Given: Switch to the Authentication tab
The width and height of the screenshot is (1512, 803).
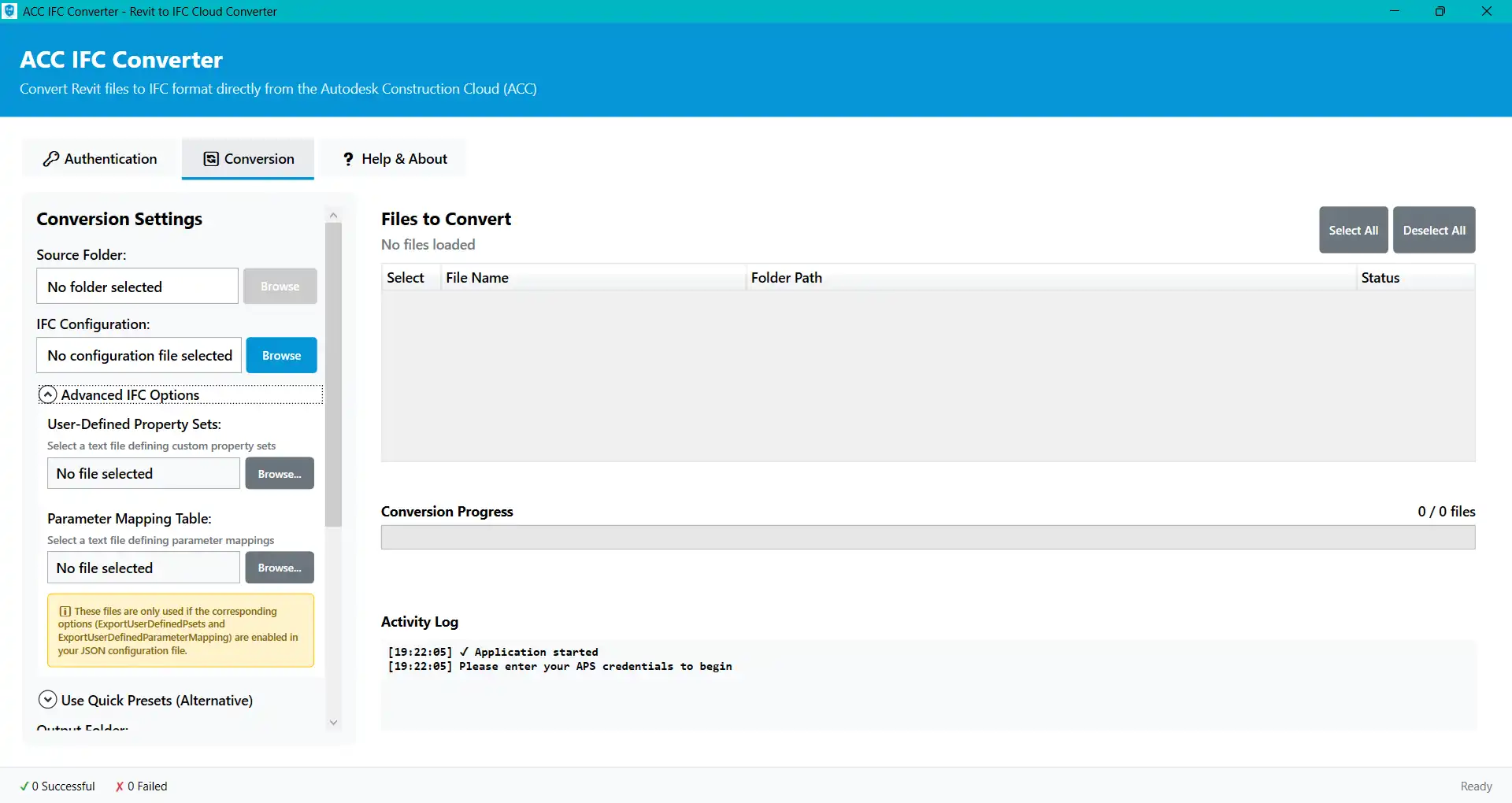Looking at the screenshot, I should 100,159.
